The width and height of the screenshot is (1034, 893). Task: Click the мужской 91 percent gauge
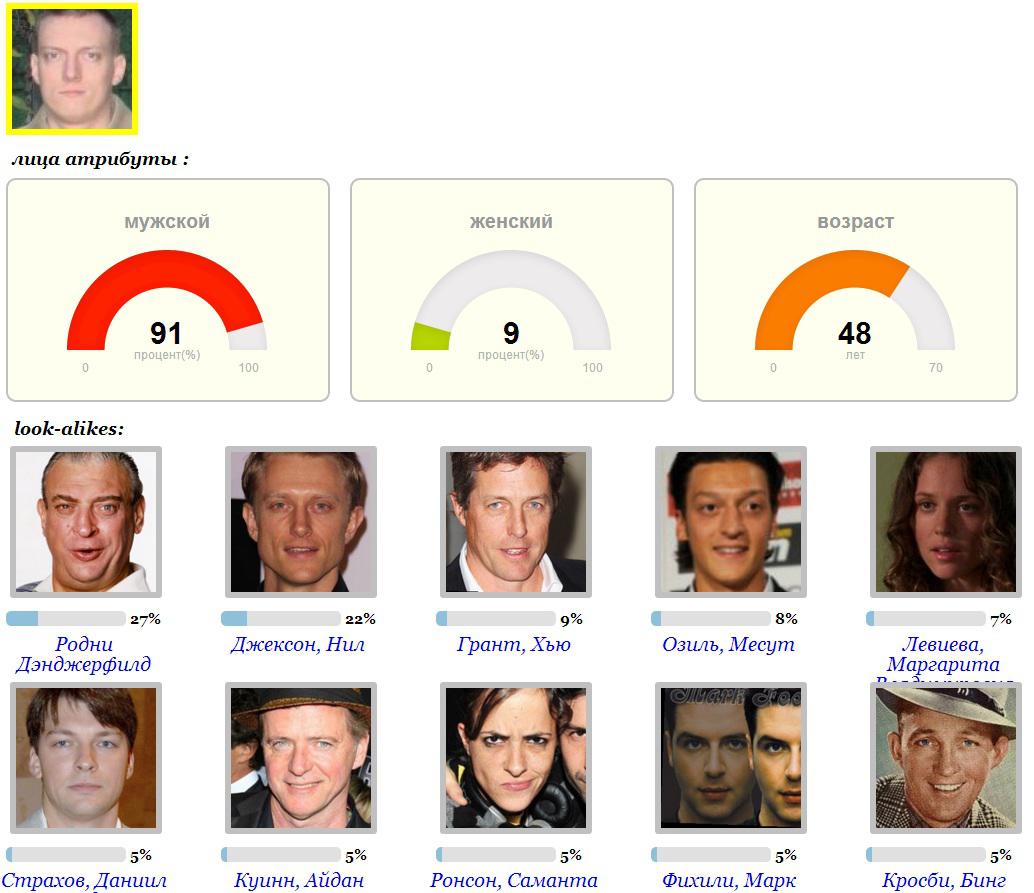(167, 300)
